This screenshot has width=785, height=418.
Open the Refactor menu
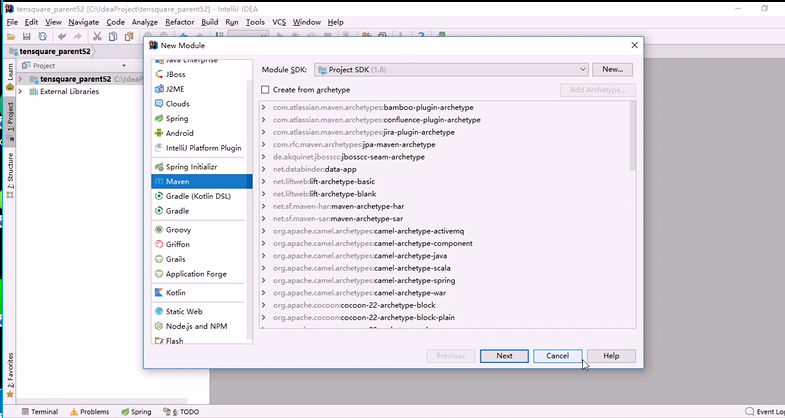pos(180,22)
